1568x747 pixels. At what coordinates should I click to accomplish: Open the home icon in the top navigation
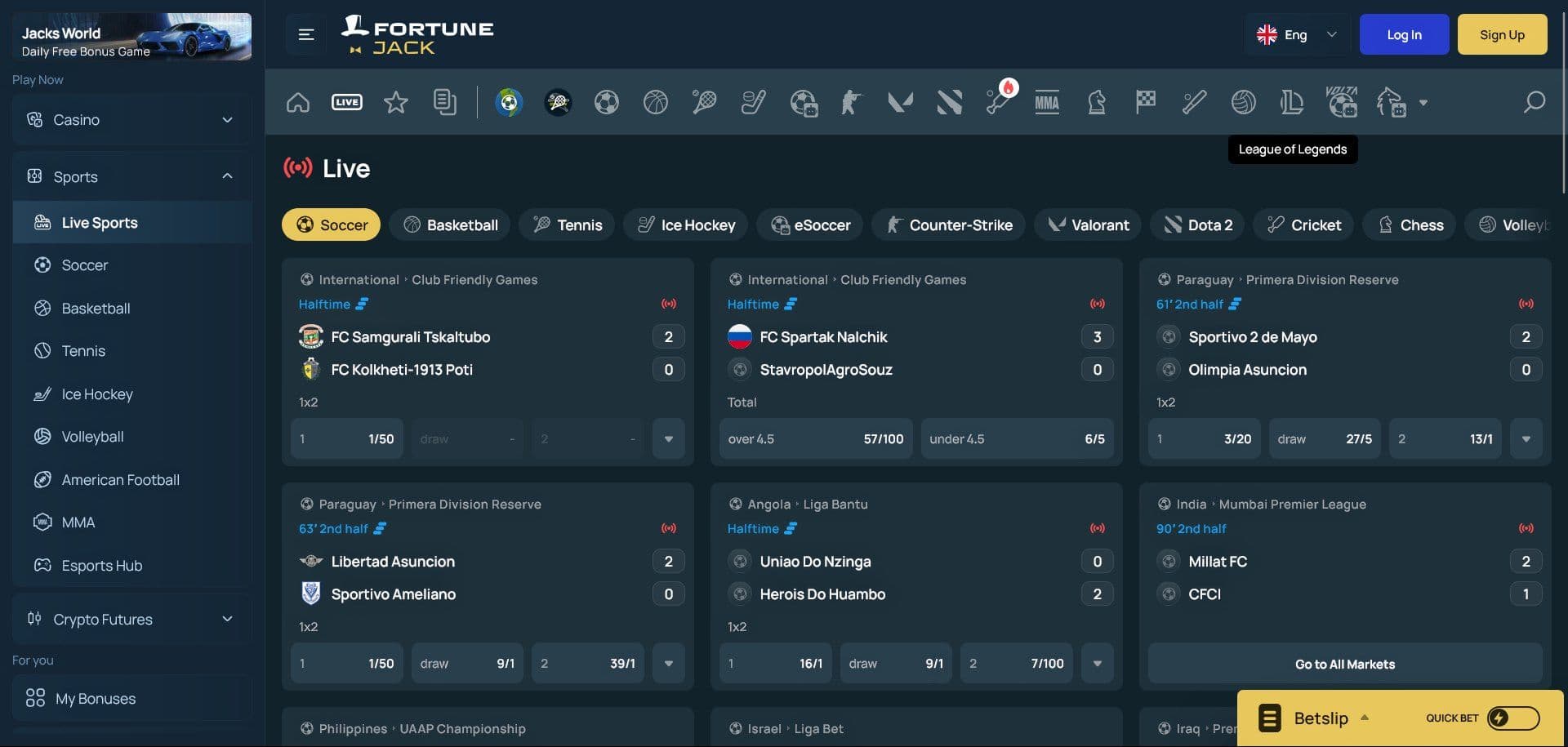coord(297,102)
